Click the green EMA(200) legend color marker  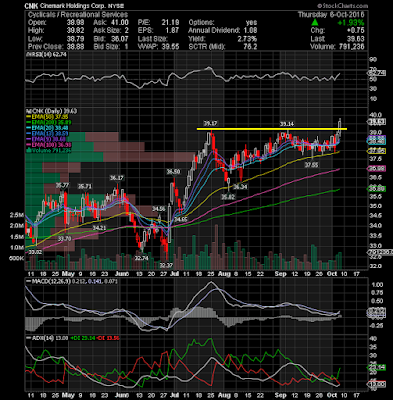click(29, 122)
